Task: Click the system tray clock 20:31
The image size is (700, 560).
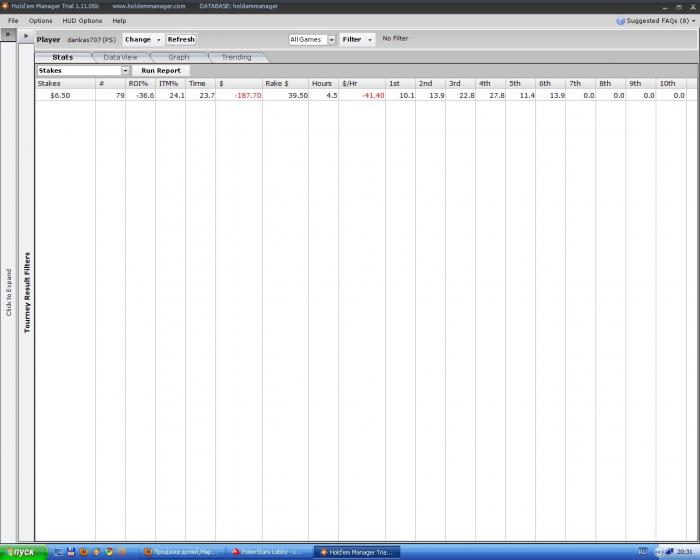Action: (685, 552)
